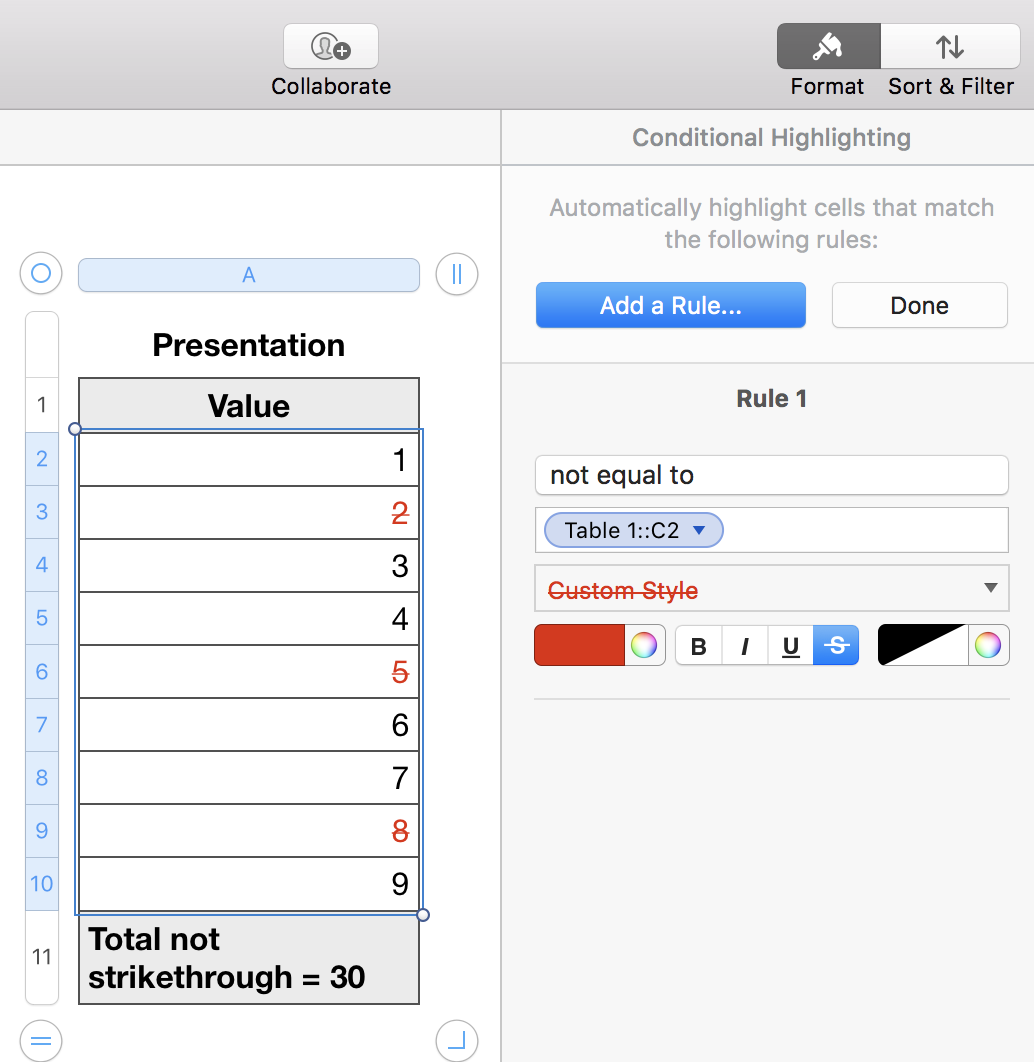Click the add-column handle with two bars

(457, 273)
